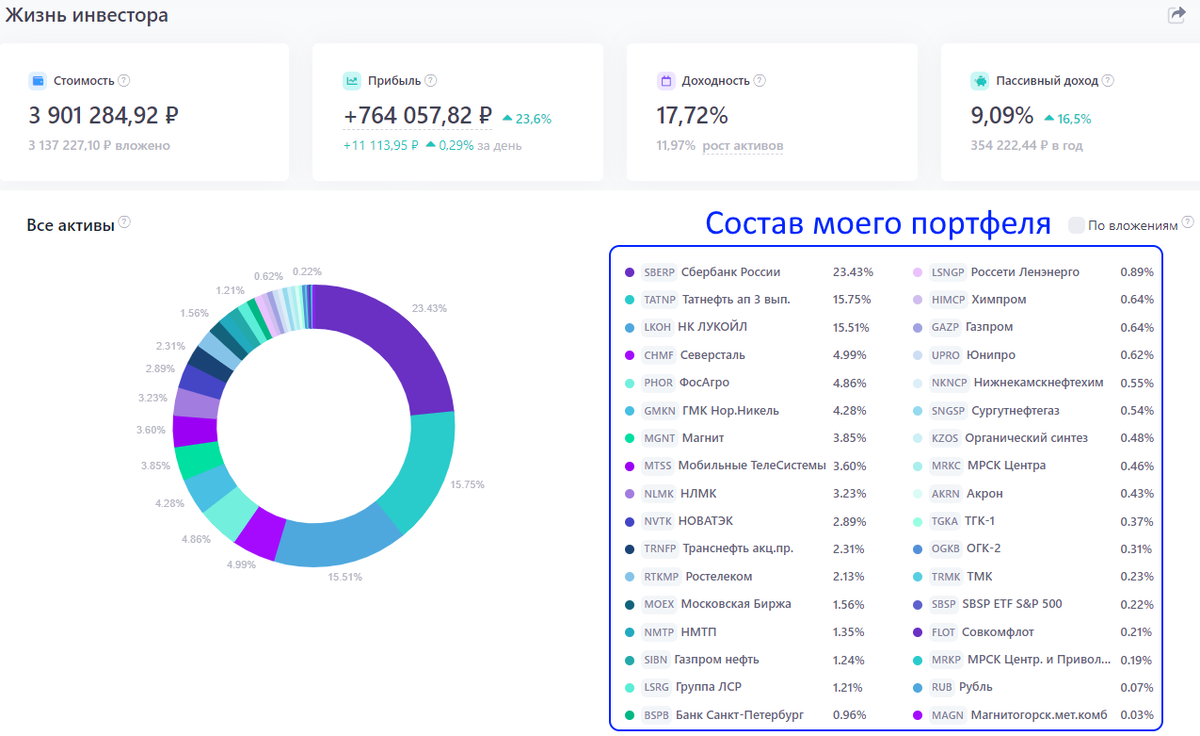
Task: Select the Акрон asset row
Action: point(1033,493)
